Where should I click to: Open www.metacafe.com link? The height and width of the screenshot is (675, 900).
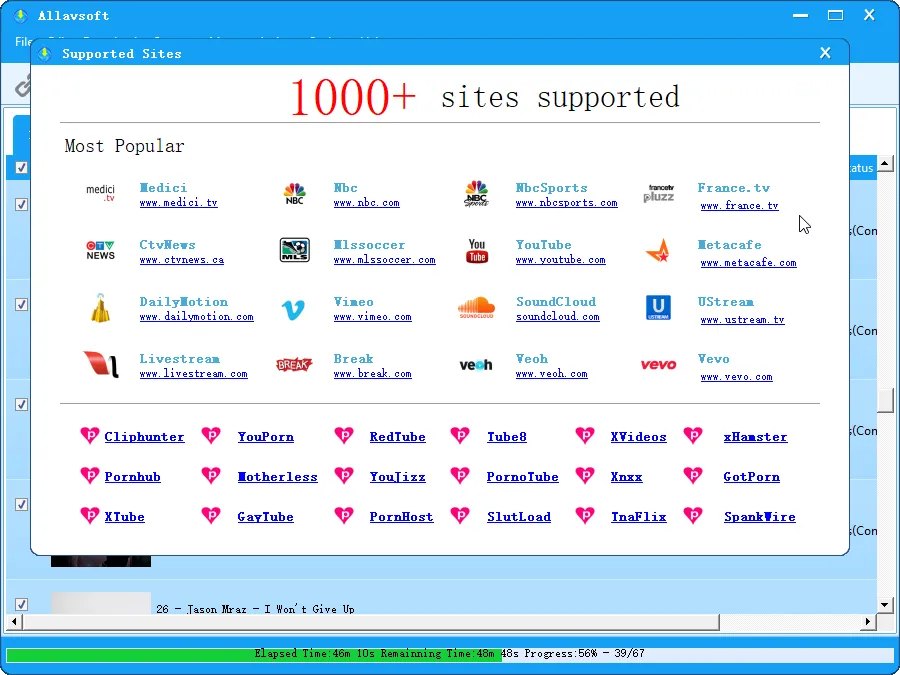coord(748,263)
